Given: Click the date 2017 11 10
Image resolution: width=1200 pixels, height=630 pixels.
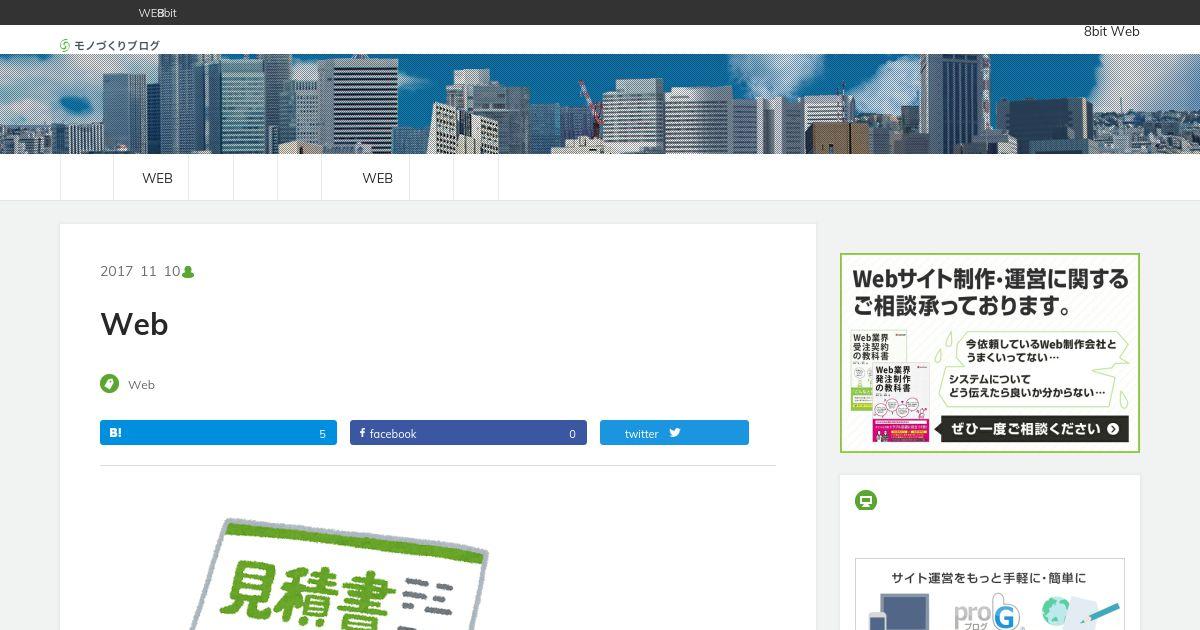Looking at the screenshot, I should tap(140, 271).
